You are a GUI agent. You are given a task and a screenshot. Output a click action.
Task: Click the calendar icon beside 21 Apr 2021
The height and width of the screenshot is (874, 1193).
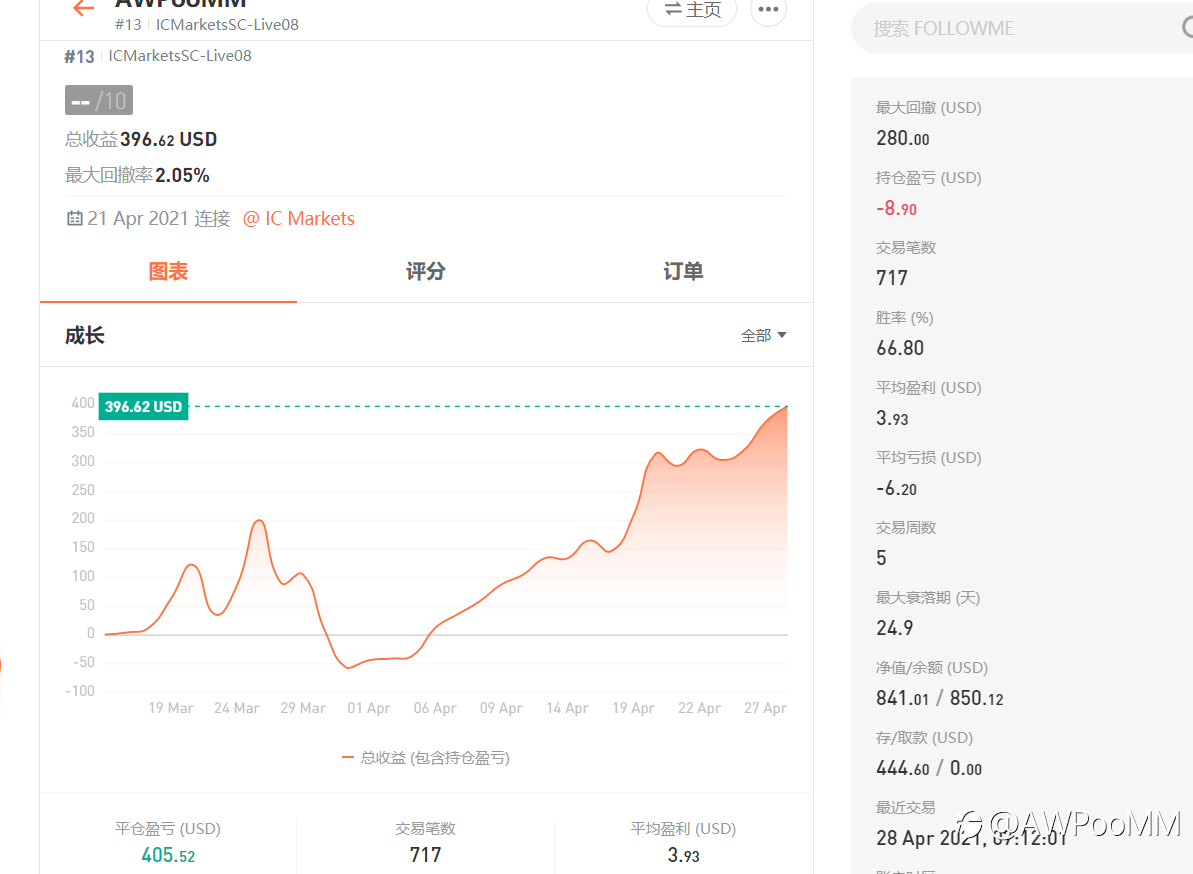point(74,218)
